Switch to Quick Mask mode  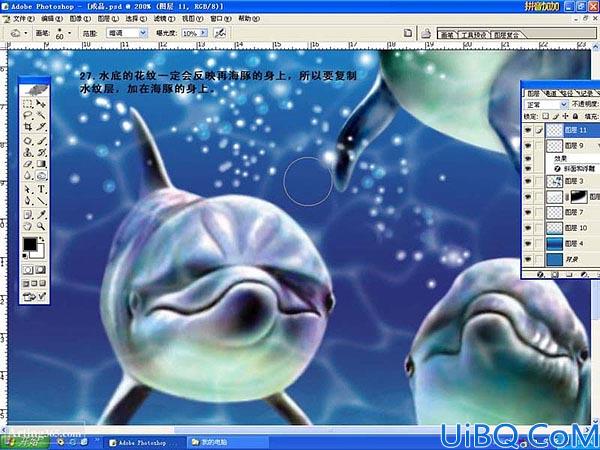pos(41,270)
